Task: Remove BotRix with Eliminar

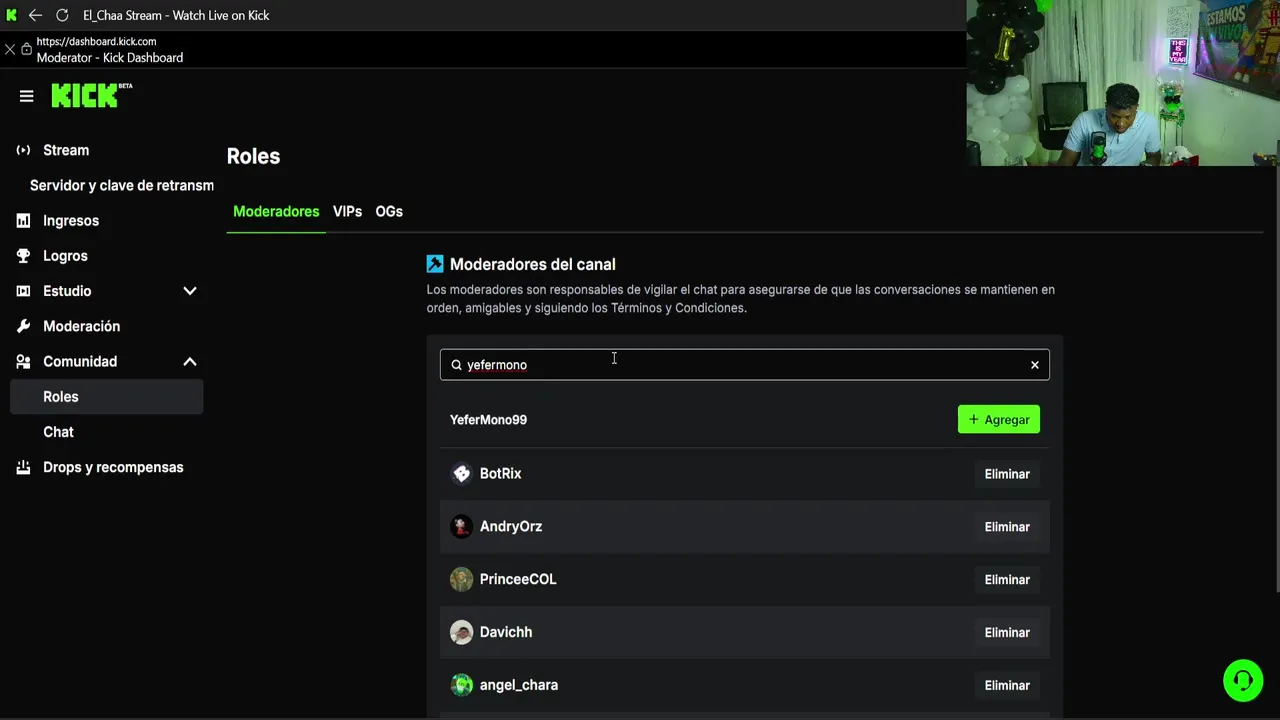Action: coord(1007,474)
